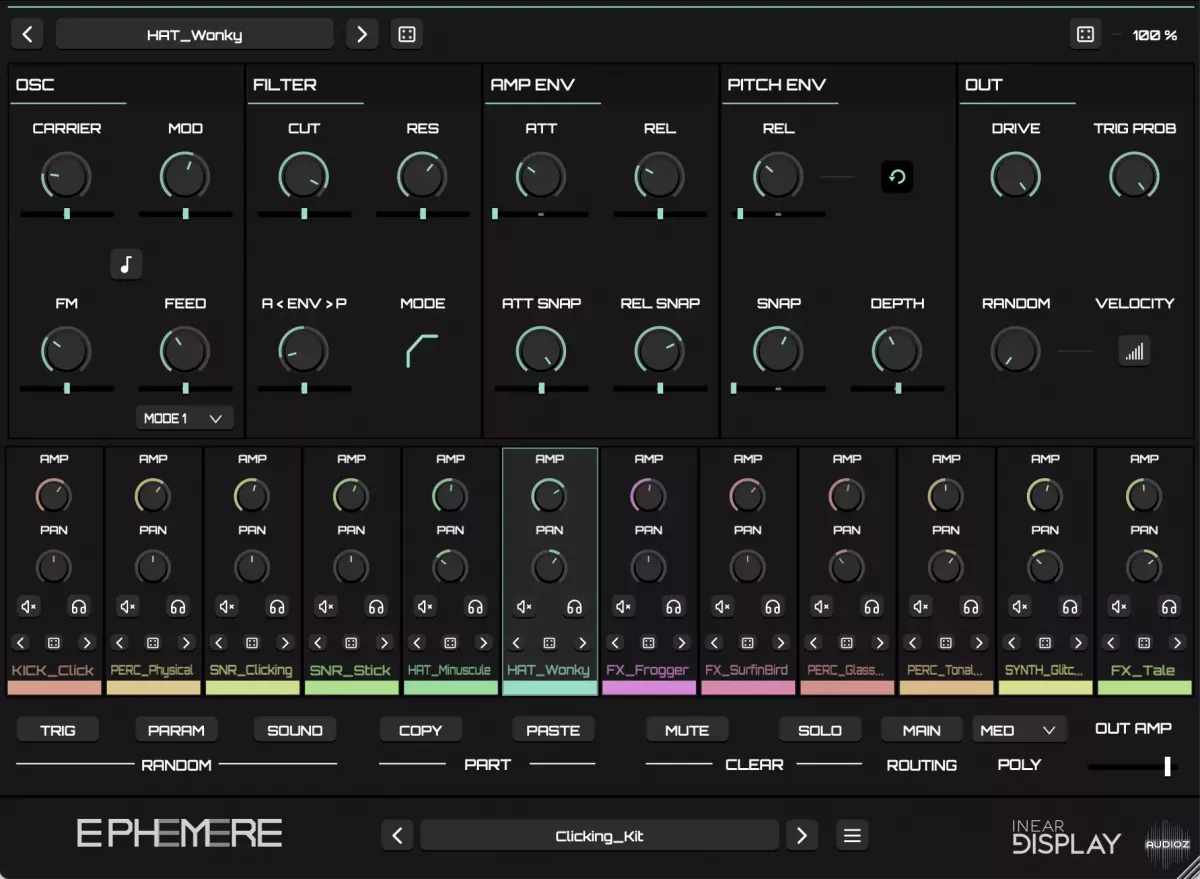Open the MED polyphony dropdown

pyautogui.click(x=1019, y=730)
